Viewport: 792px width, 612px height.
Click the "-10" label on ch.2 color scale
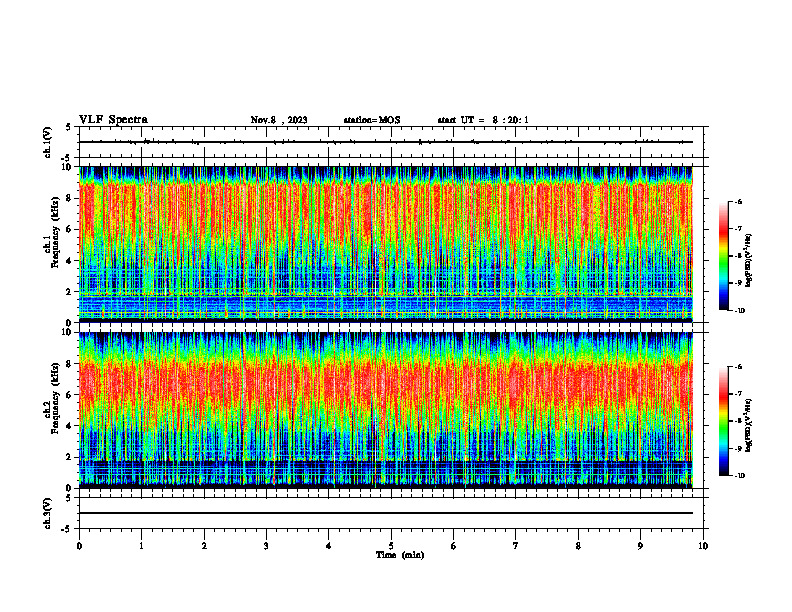[739, 476]
